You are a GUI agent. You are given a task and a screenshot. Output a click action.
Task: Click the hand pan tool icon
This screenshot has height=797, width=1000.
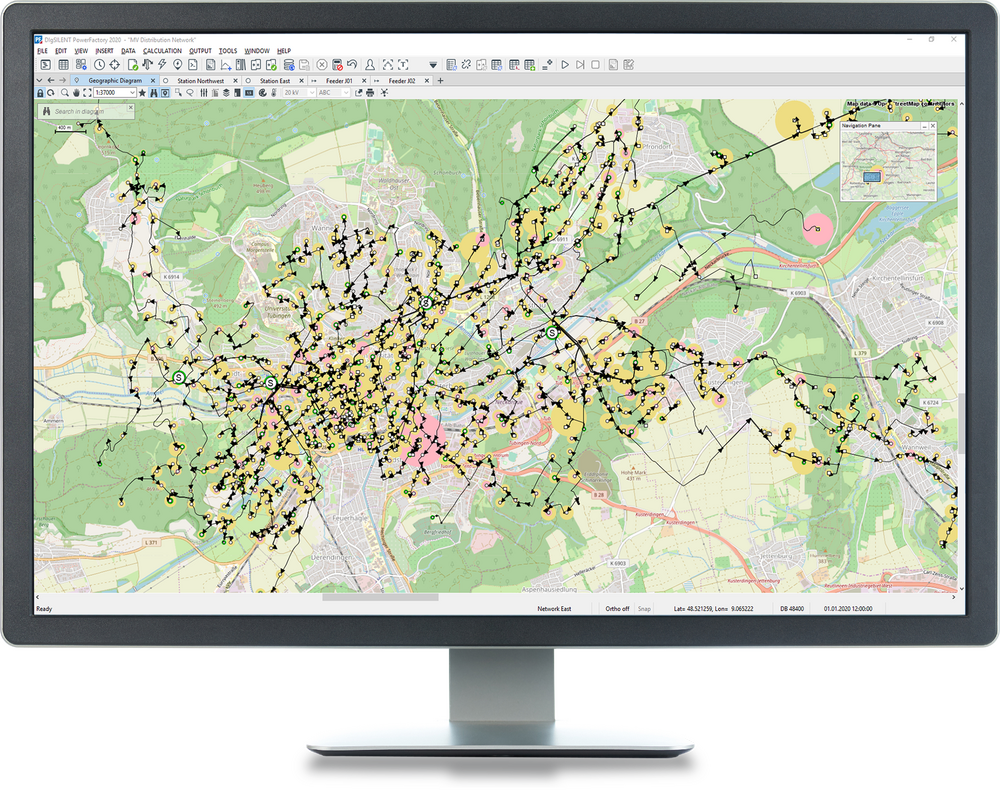coord(76,93)
